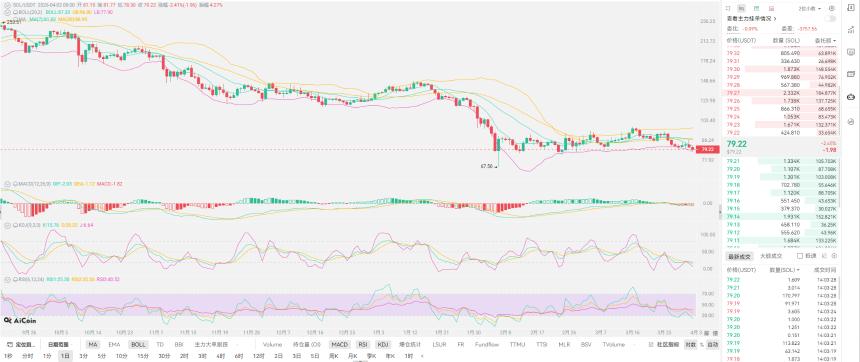This screenshot has height=362, width=860.
Task: Toggle the MACD sub-indicator
Action: [x=339, y=344]
